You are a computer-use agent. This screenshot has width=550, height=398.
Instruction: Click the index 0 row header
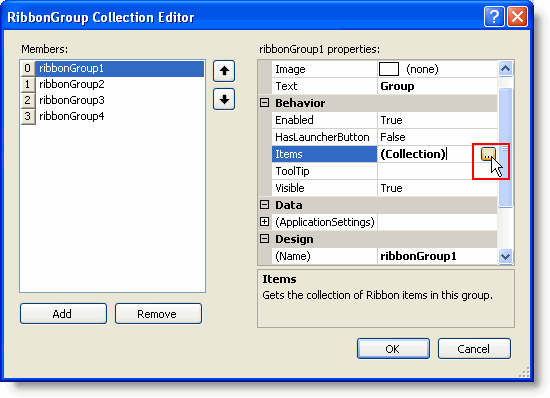pos(28,68)
